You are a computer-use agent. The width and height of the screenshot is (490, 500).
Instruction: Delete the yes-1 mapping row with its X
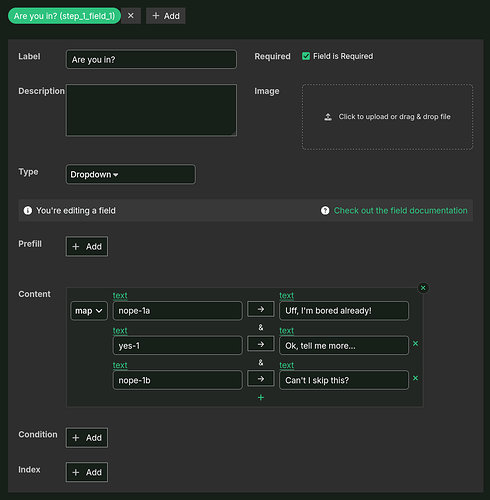click(415, 343)
